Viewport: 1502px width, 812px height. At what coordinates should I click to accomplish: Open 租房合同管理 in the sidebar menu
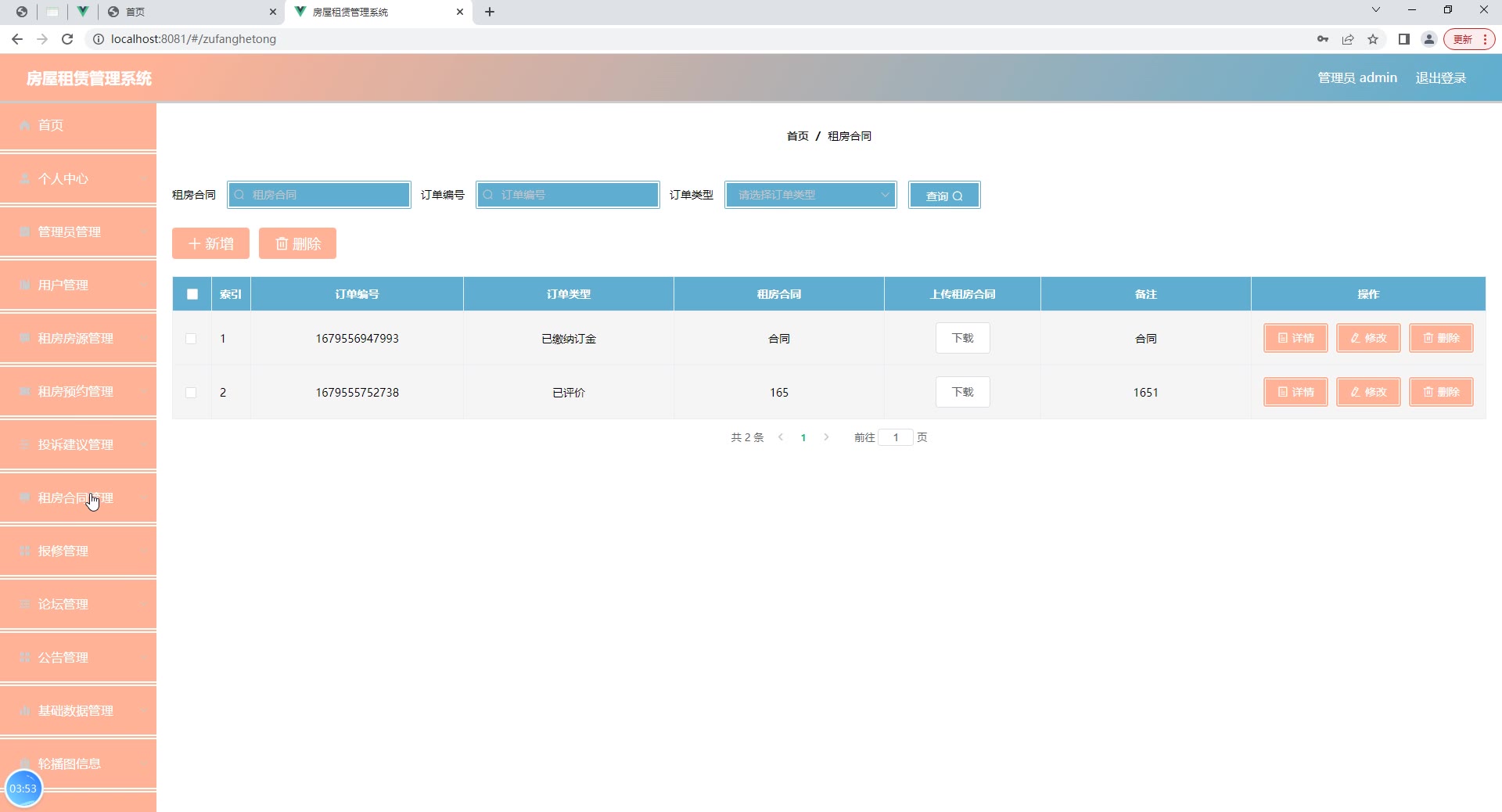click(x=78, y=498)
